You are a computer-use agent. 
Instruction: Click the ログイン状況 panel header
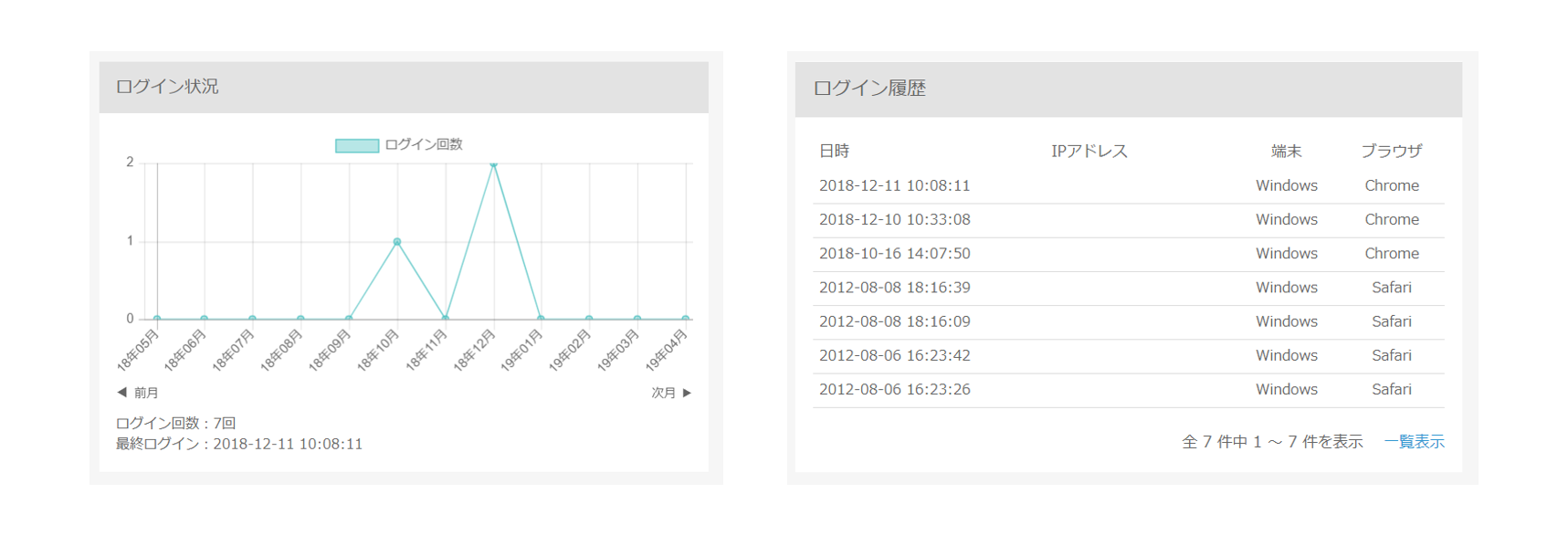(x=404, y=88)
